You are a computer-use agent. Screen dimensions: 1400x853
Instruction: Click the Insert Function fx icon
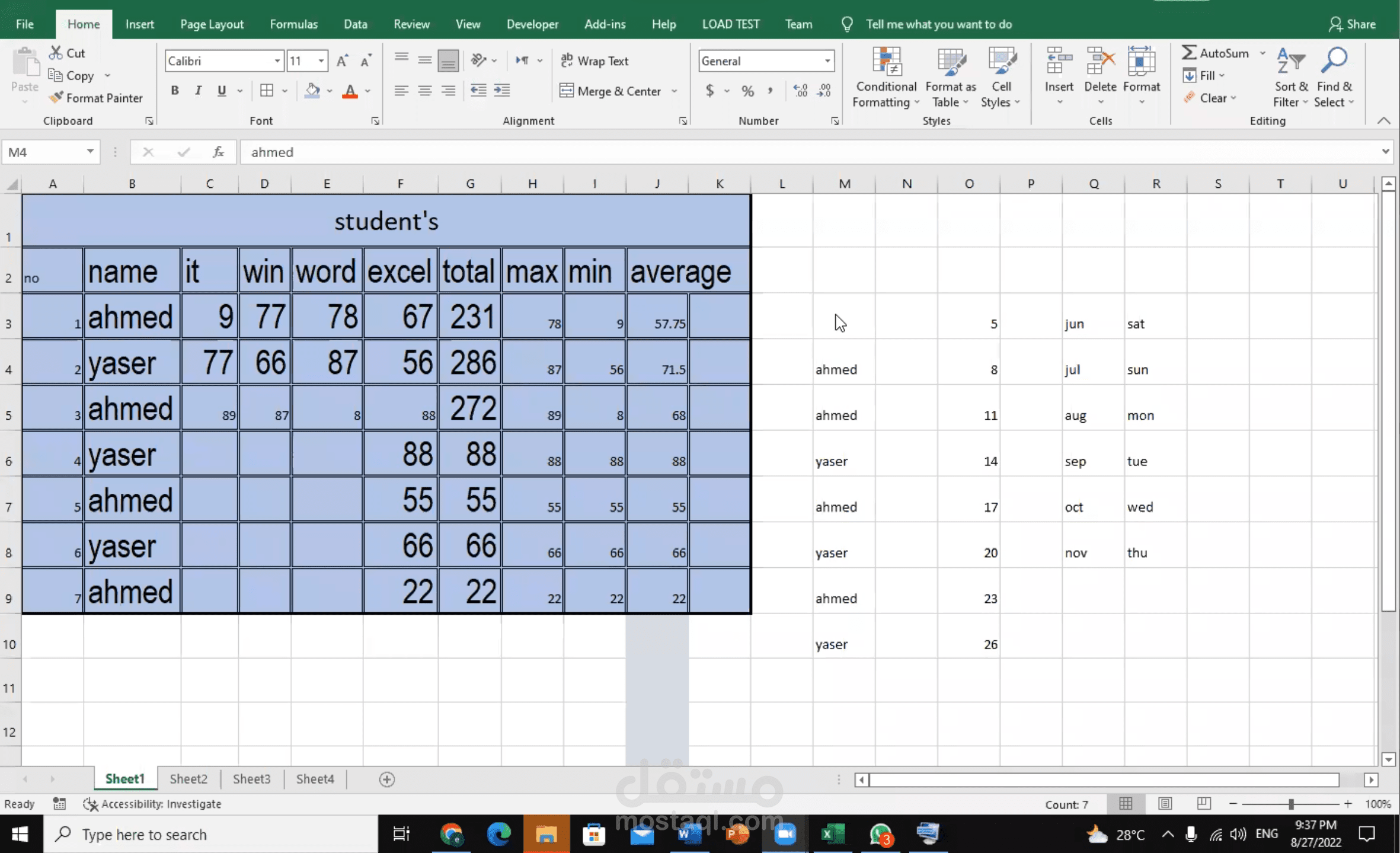[218, 152]
